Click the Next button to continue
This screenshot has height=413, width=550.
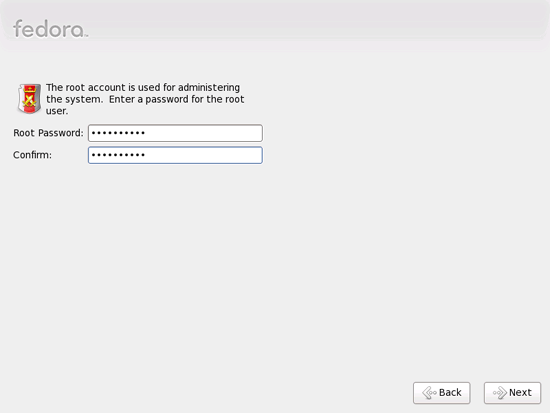tap(512, 393)
